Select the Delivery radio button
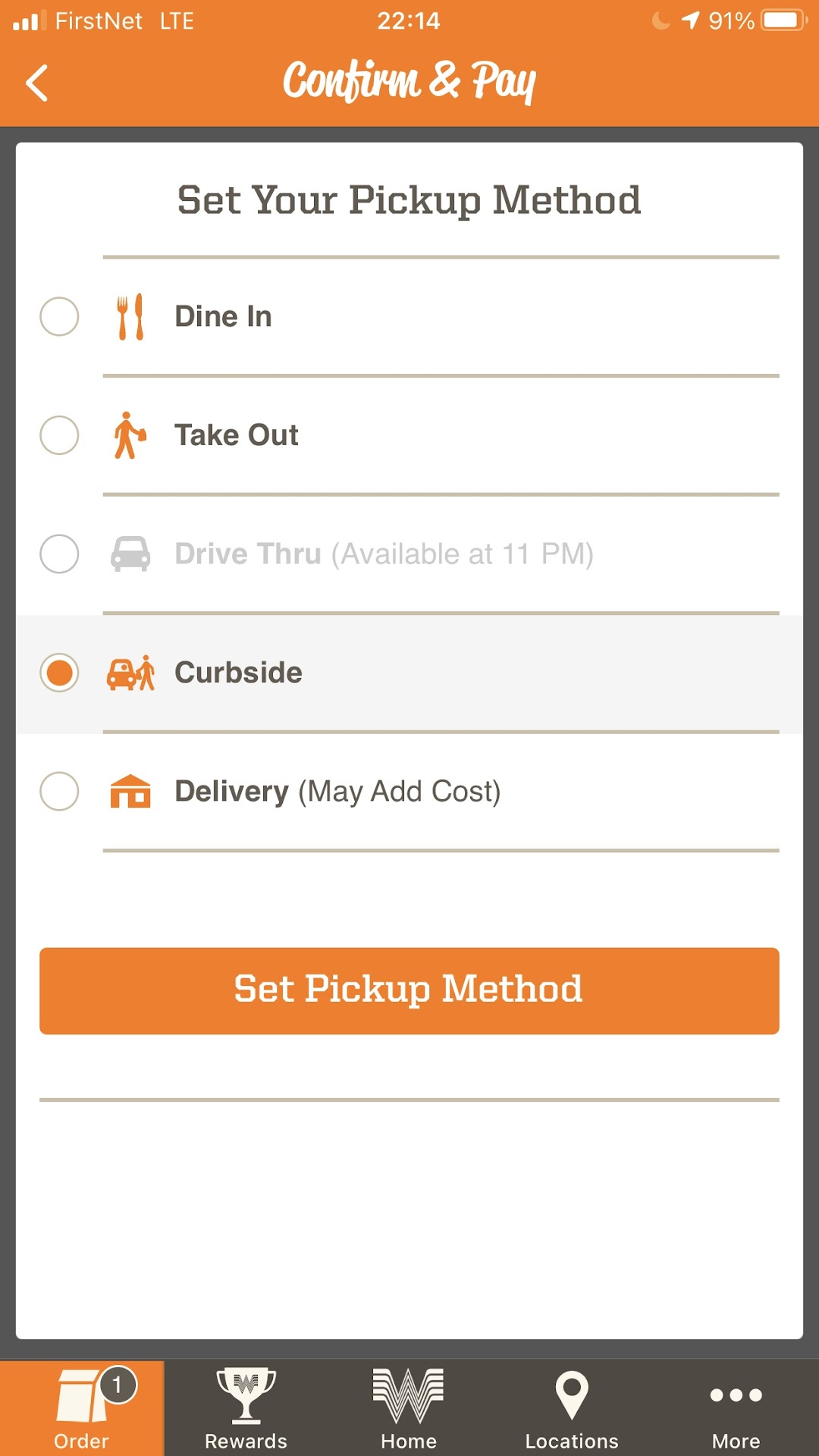 [59, 792]
